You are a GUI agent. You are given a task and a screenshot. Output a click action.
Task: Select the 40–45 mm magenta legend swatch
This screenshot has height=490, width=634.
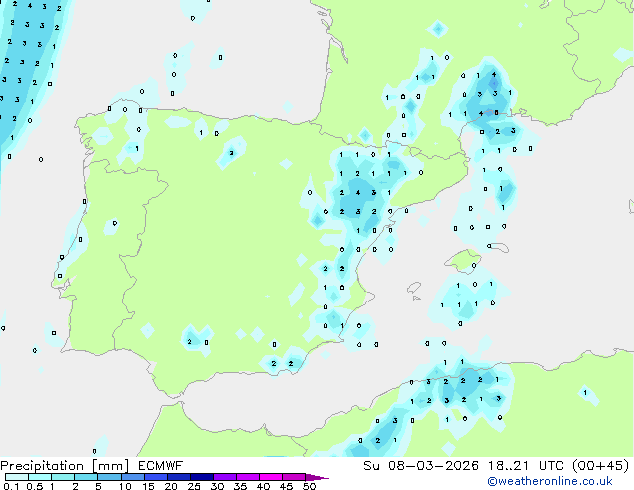(271, 477)
